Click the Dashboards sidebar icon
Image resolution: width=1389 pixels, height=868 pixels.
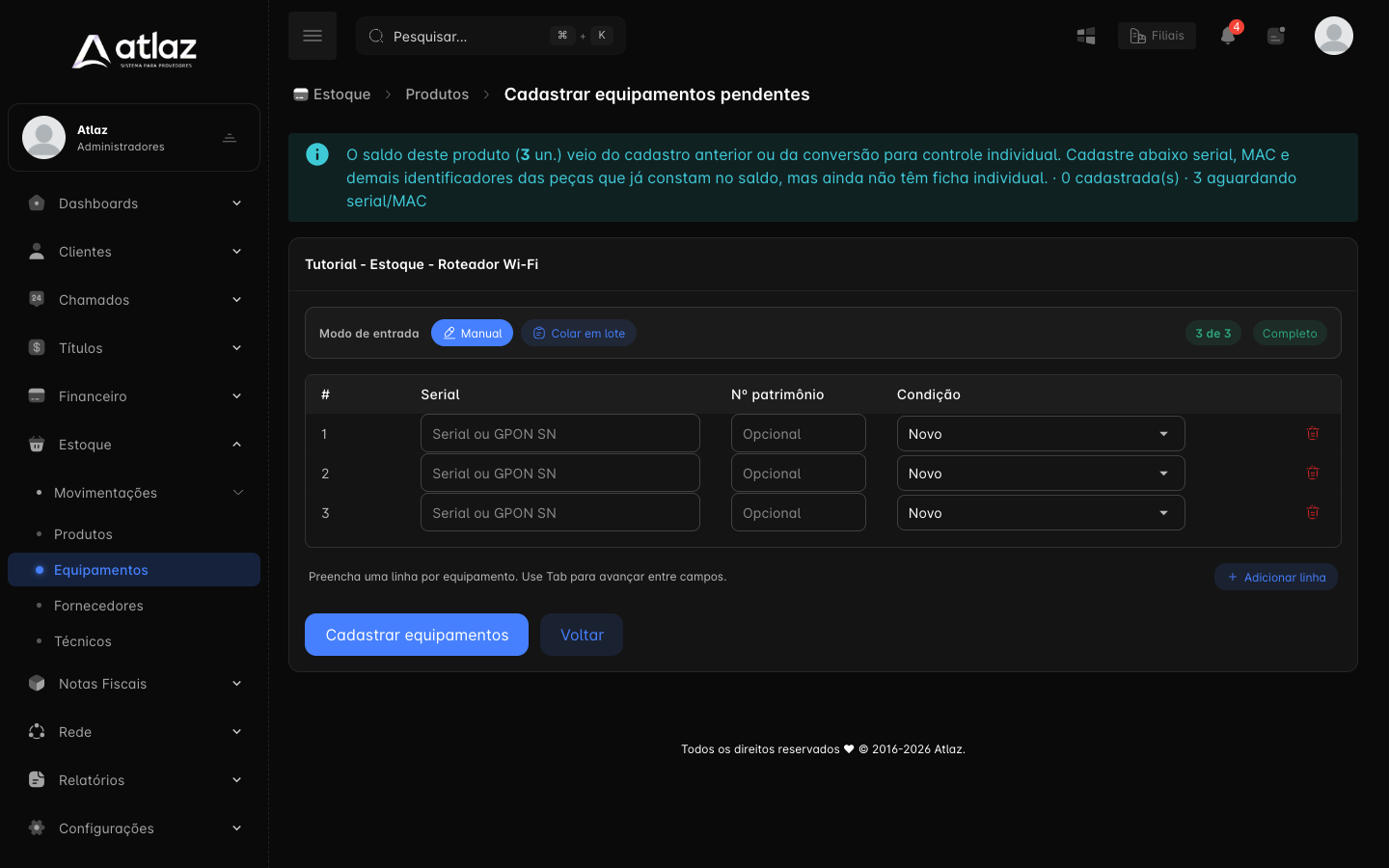[37, 203]
